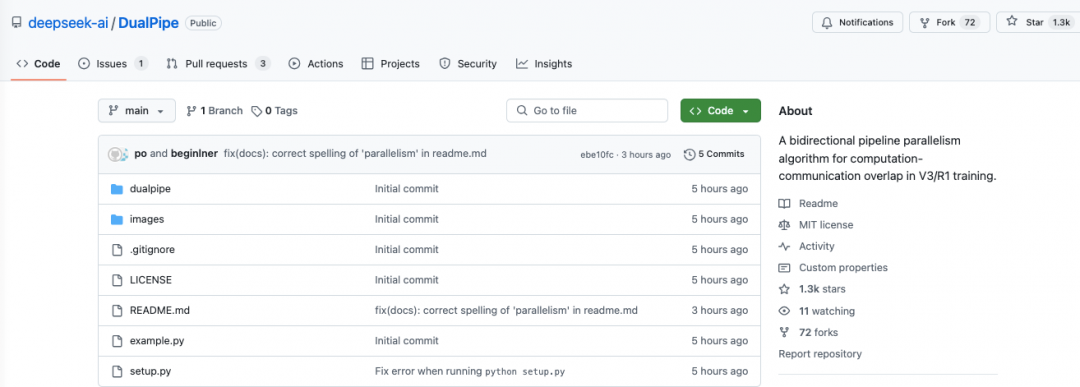Open the DualPipe repository name link

click(148, 23)
